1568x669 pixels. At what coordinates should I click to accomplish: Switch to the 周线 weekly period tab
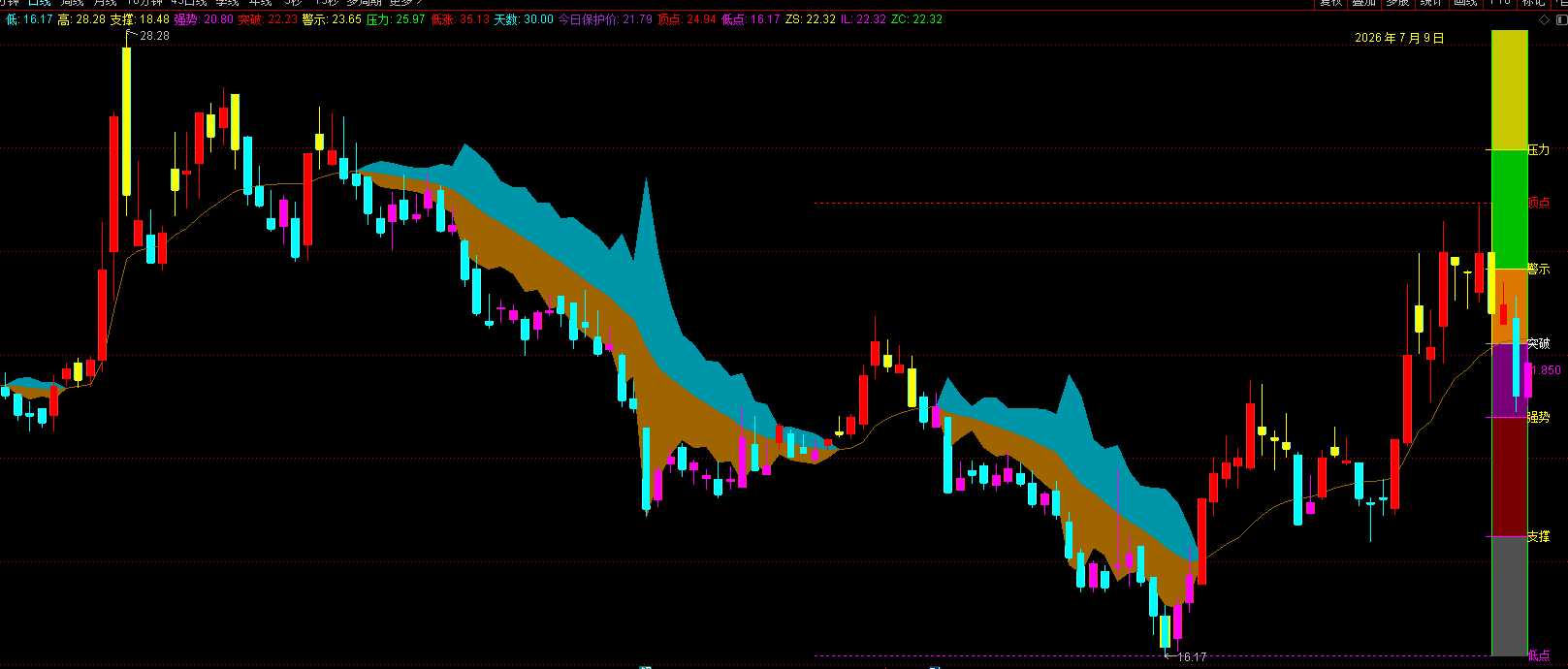(73, 3)
